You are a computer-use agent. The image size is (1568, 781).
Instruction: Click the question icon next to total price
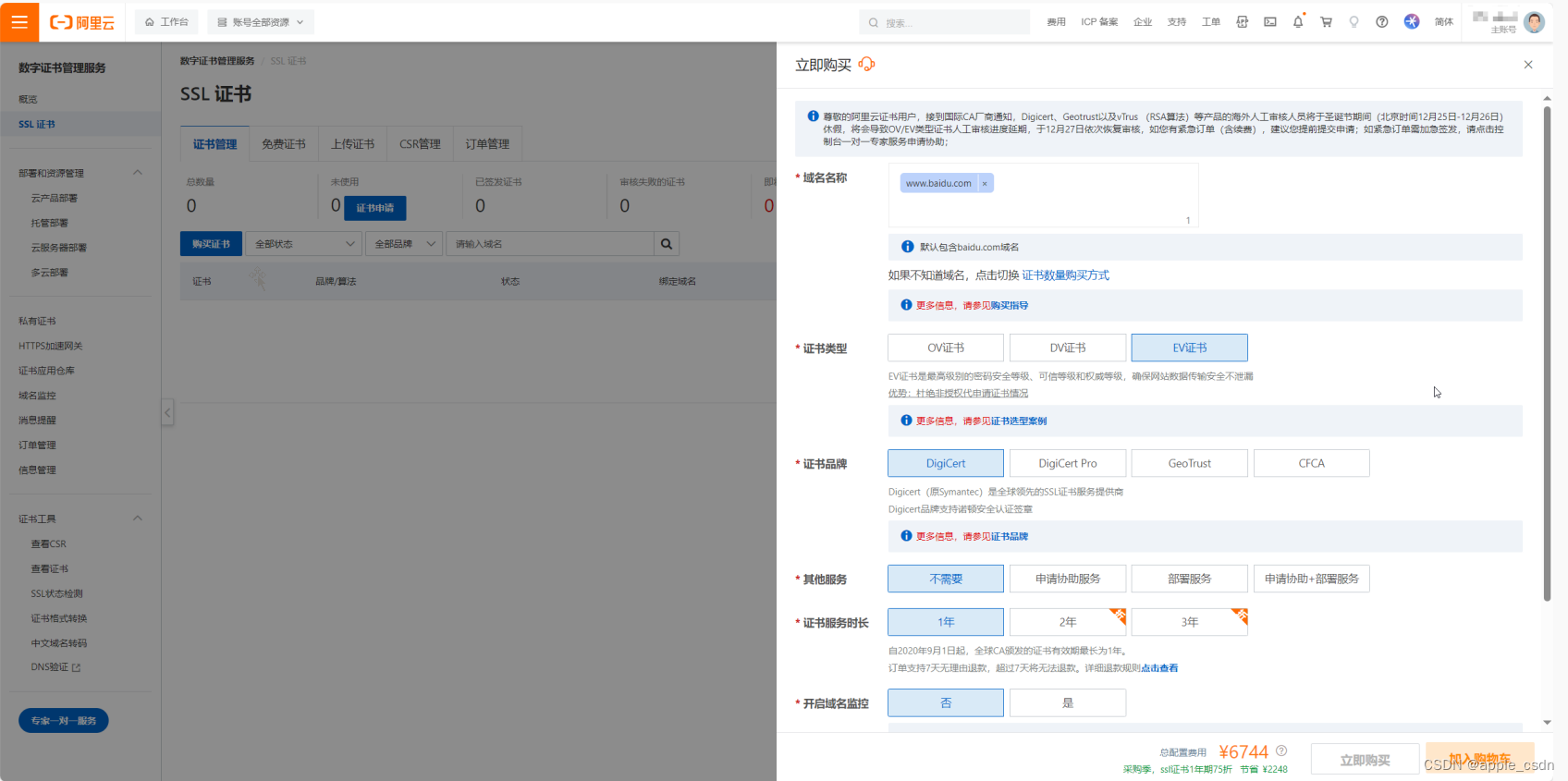(x=1281, y=750)
